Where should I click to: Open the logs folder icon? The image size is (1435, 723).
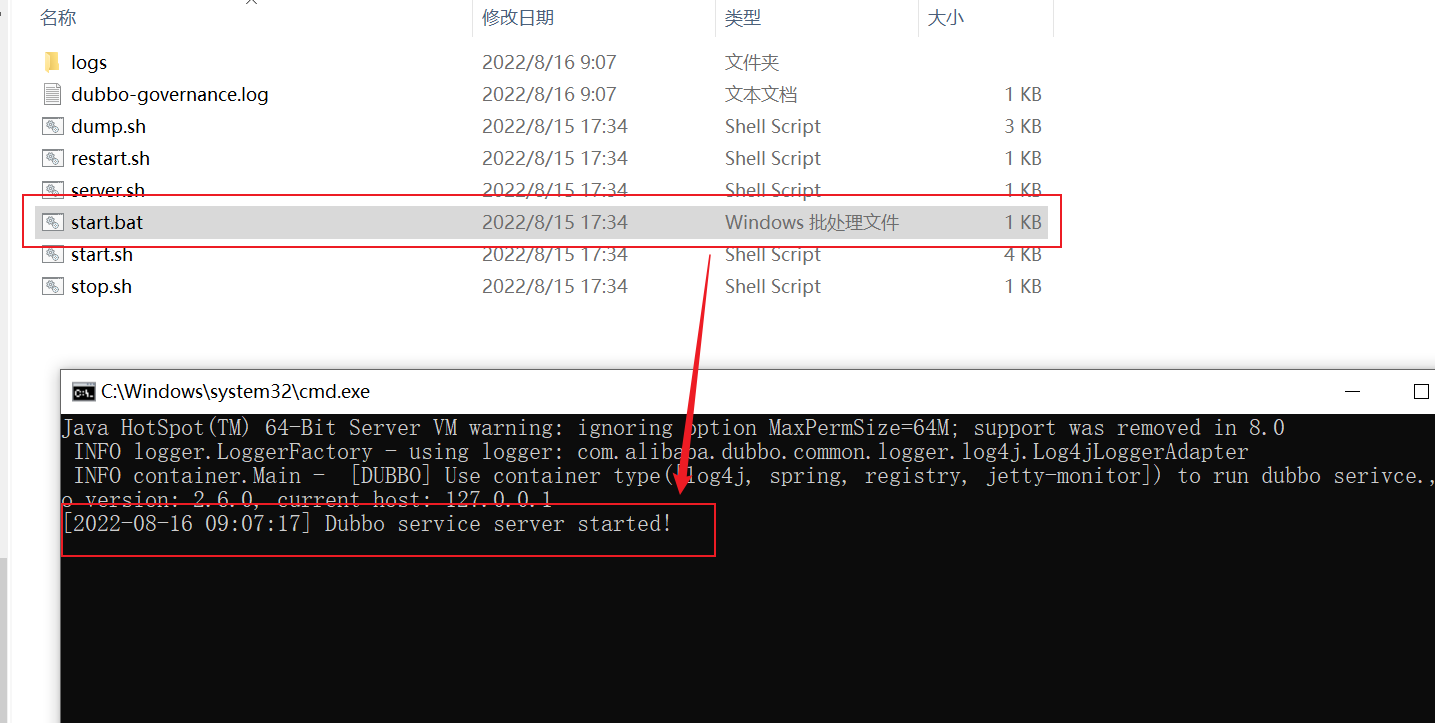(53, 62)
